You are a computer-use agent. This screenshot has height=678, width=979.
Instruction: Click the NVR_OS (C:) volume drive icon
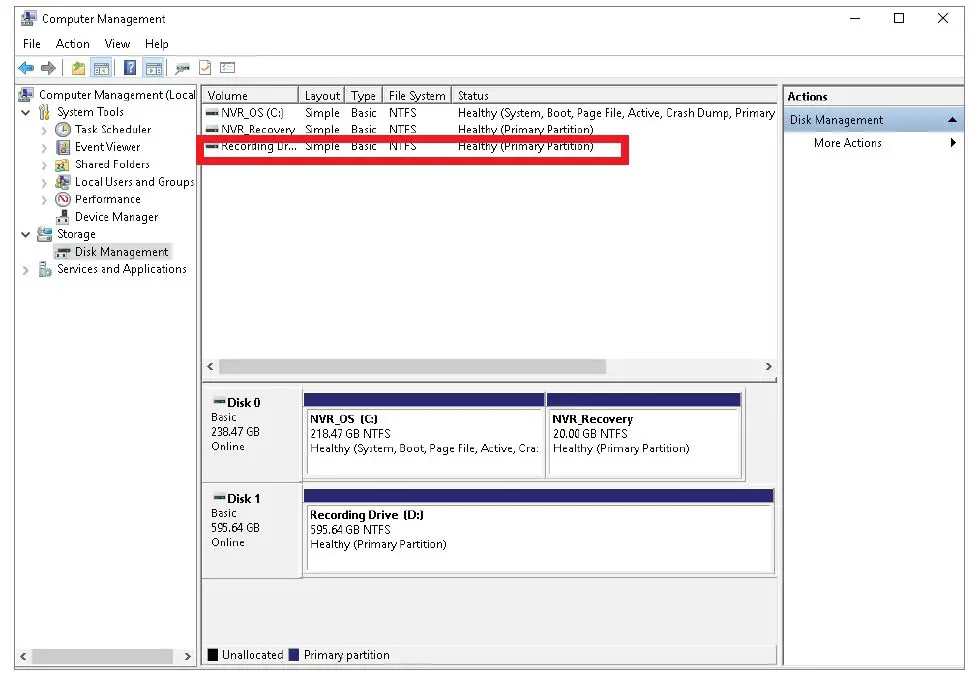(x=212, y=113)
